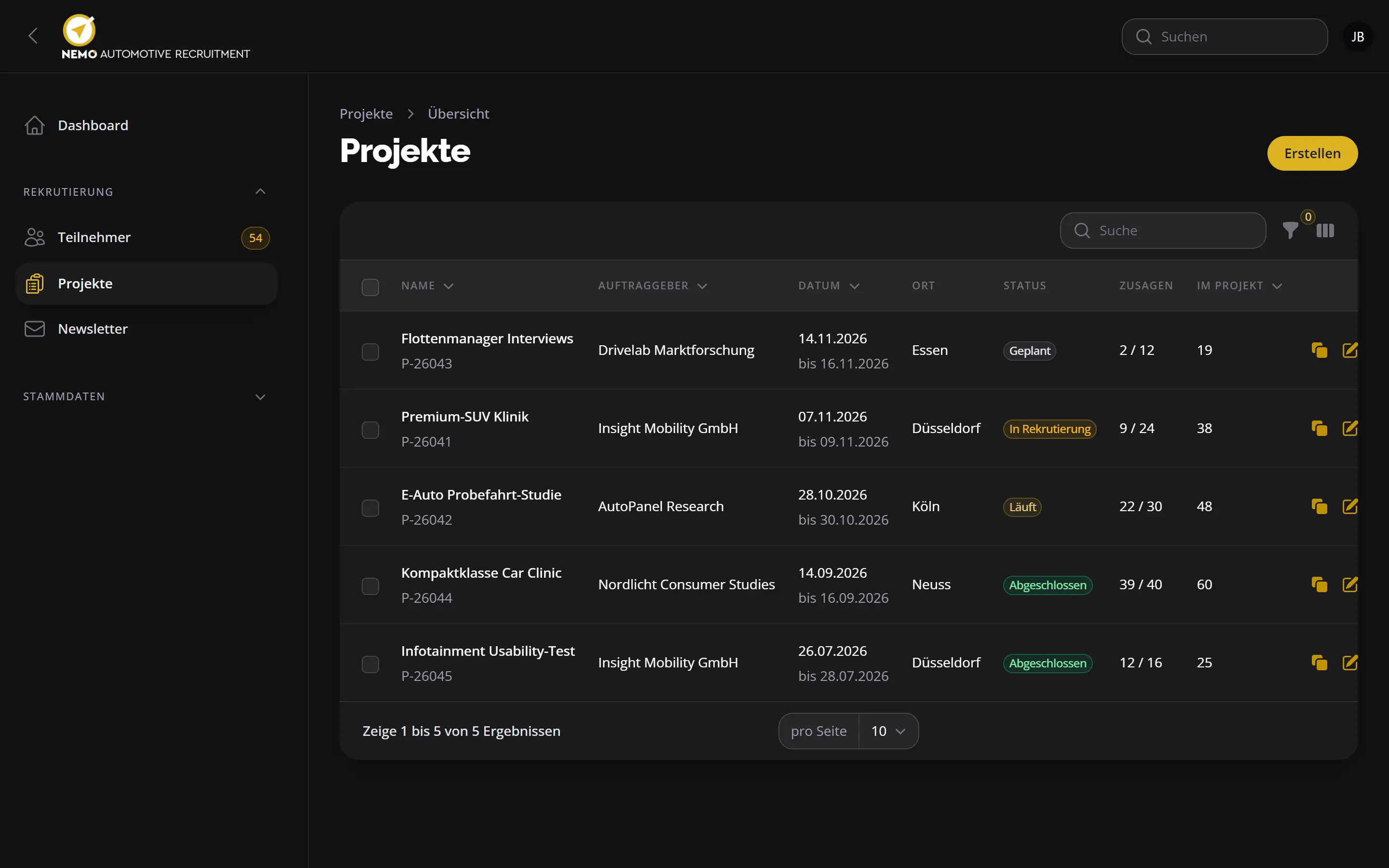Focus the table Suche search field
The image size is (1389, 868).
pyautogui.click(x=1163, y=231)
